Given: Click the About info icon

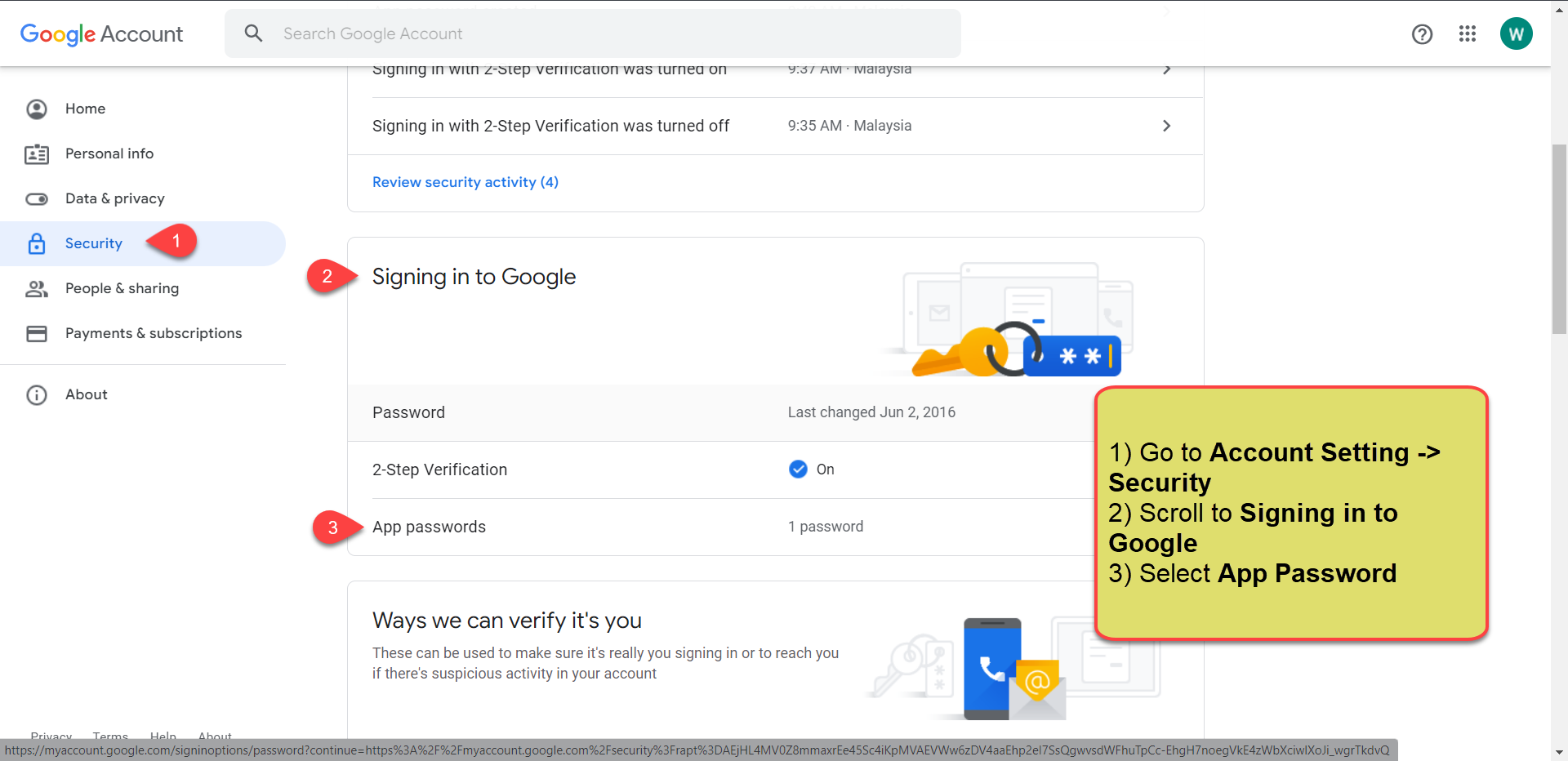Looking at the screenshot, I should (x=37, y=394).
